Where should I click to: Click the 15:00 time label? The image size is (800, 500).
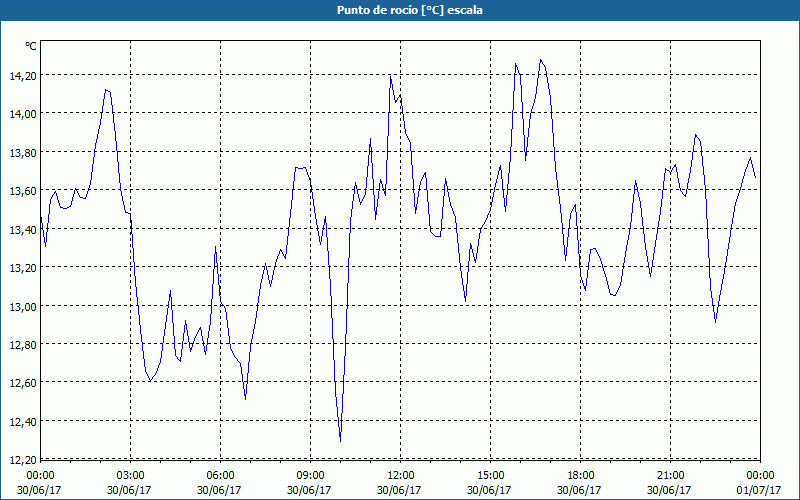coord(490,476)
